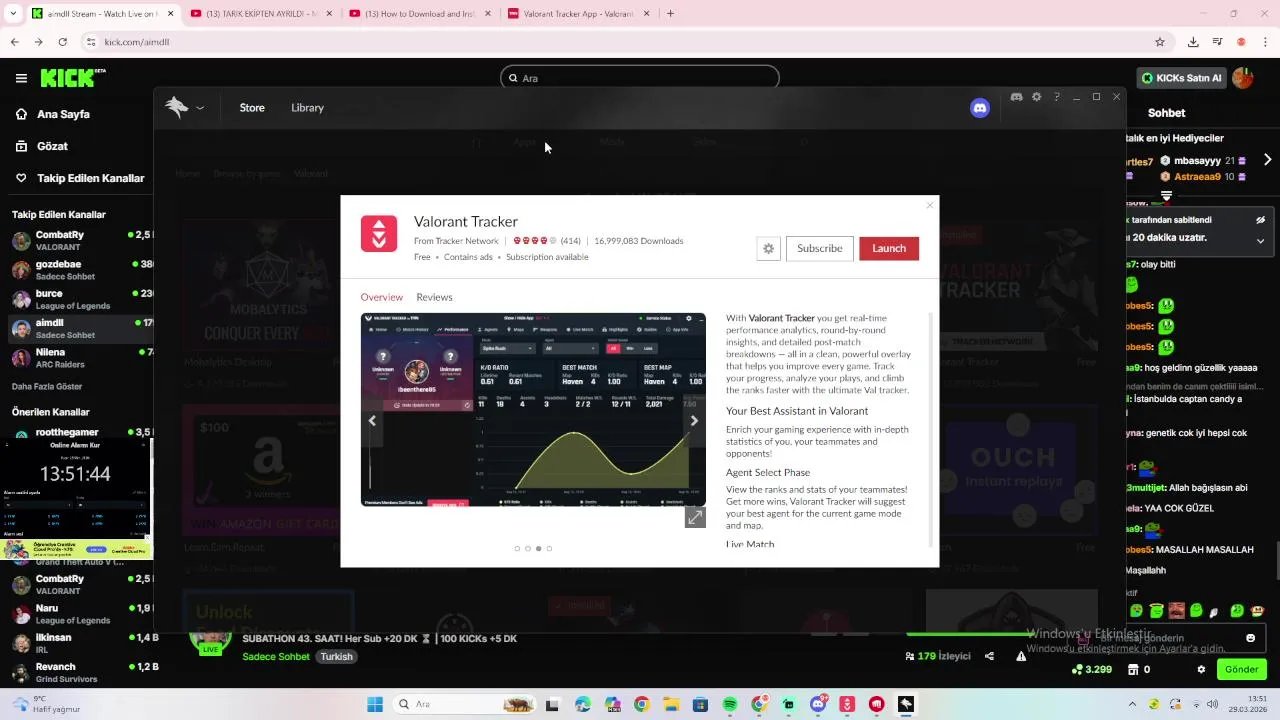Open the Revanch channel in the sidebar
1280x720 pixels.
(x=78, y=672)
